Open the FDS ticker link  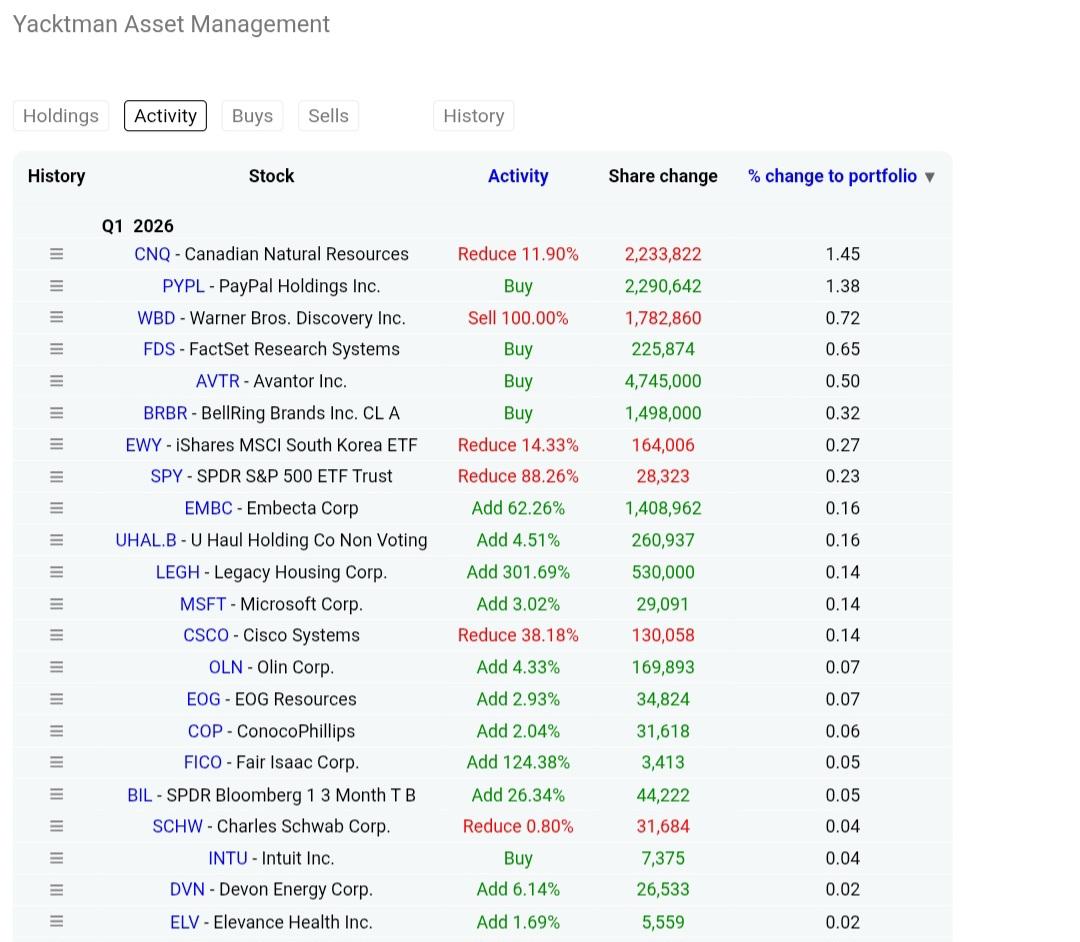159,349
